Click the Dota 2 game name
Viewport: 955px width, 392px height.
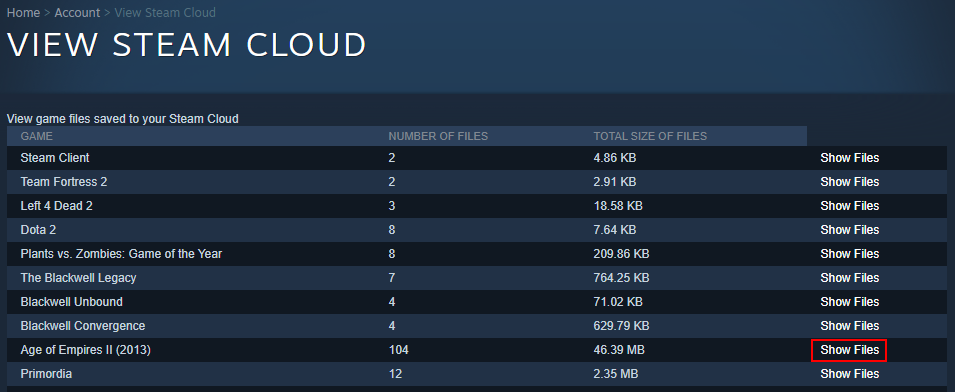[x=38, y=230]
